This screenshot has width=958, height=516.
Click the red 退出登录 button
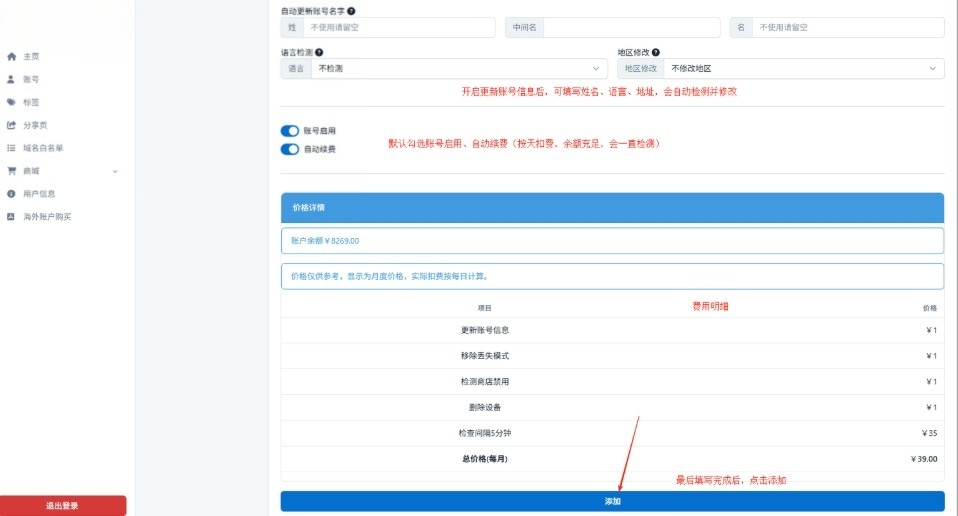pos(63,506)
